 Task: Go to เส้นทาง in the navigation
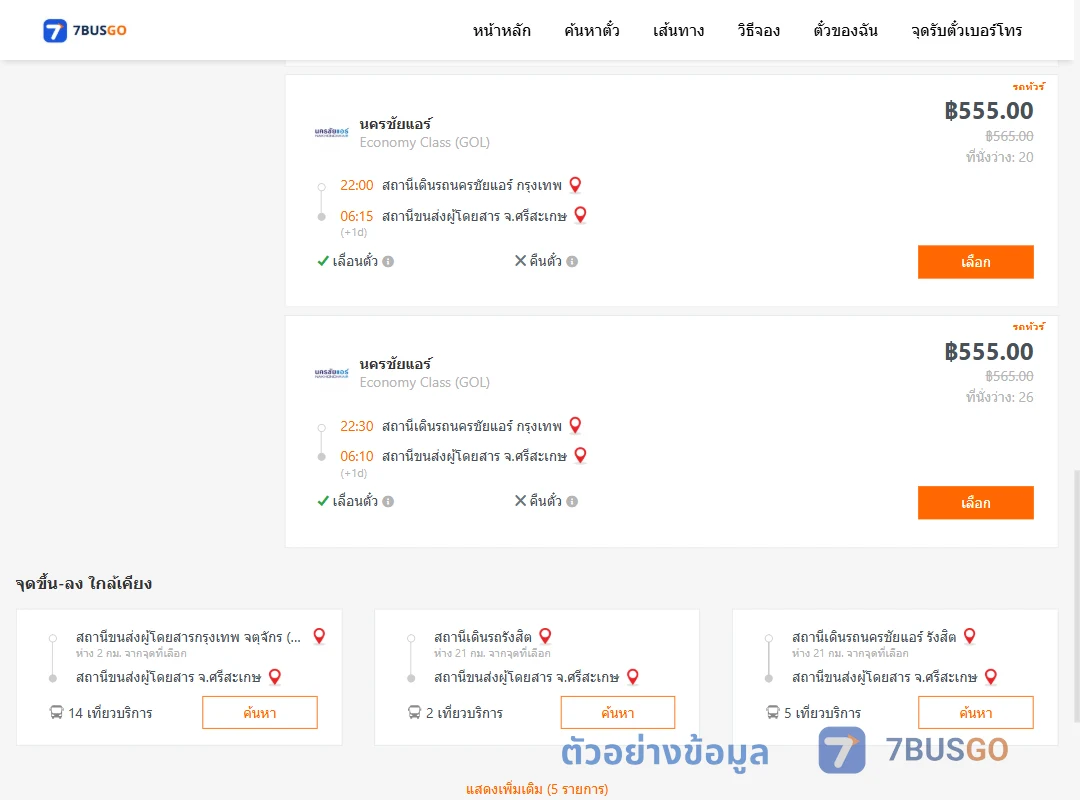coord(678,30)
